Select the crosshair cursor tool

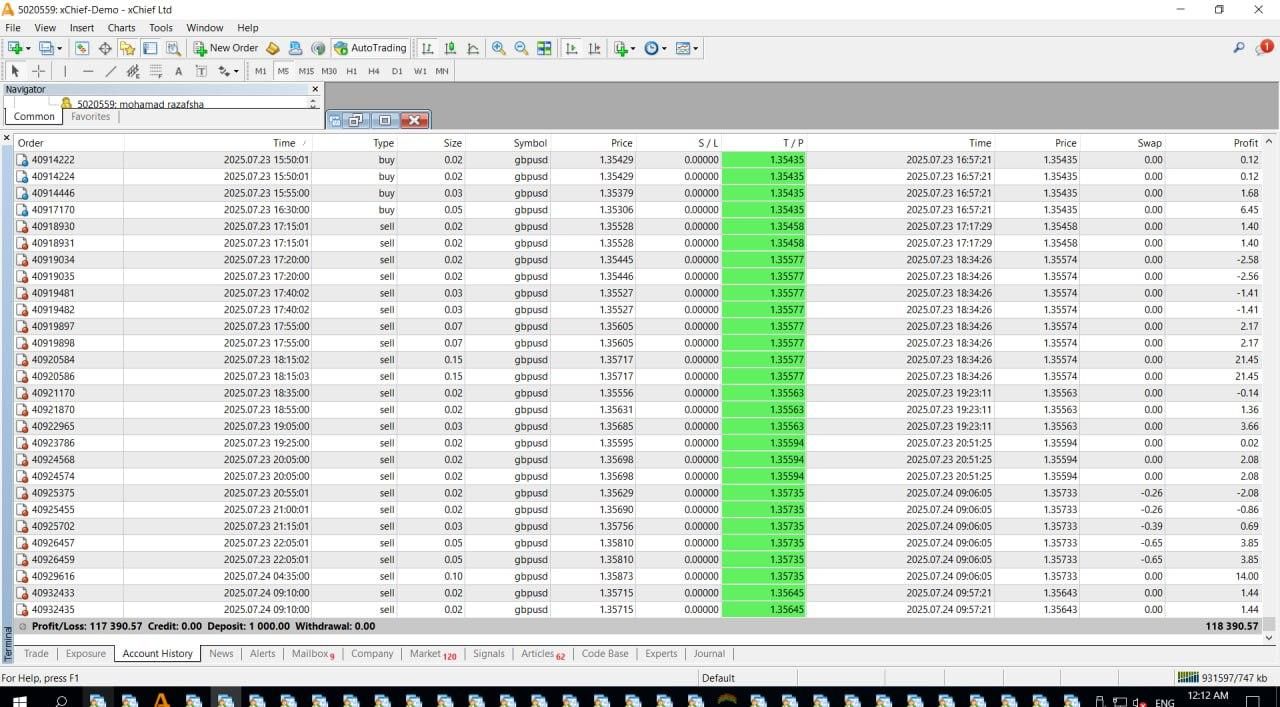(x=39, y=71)
